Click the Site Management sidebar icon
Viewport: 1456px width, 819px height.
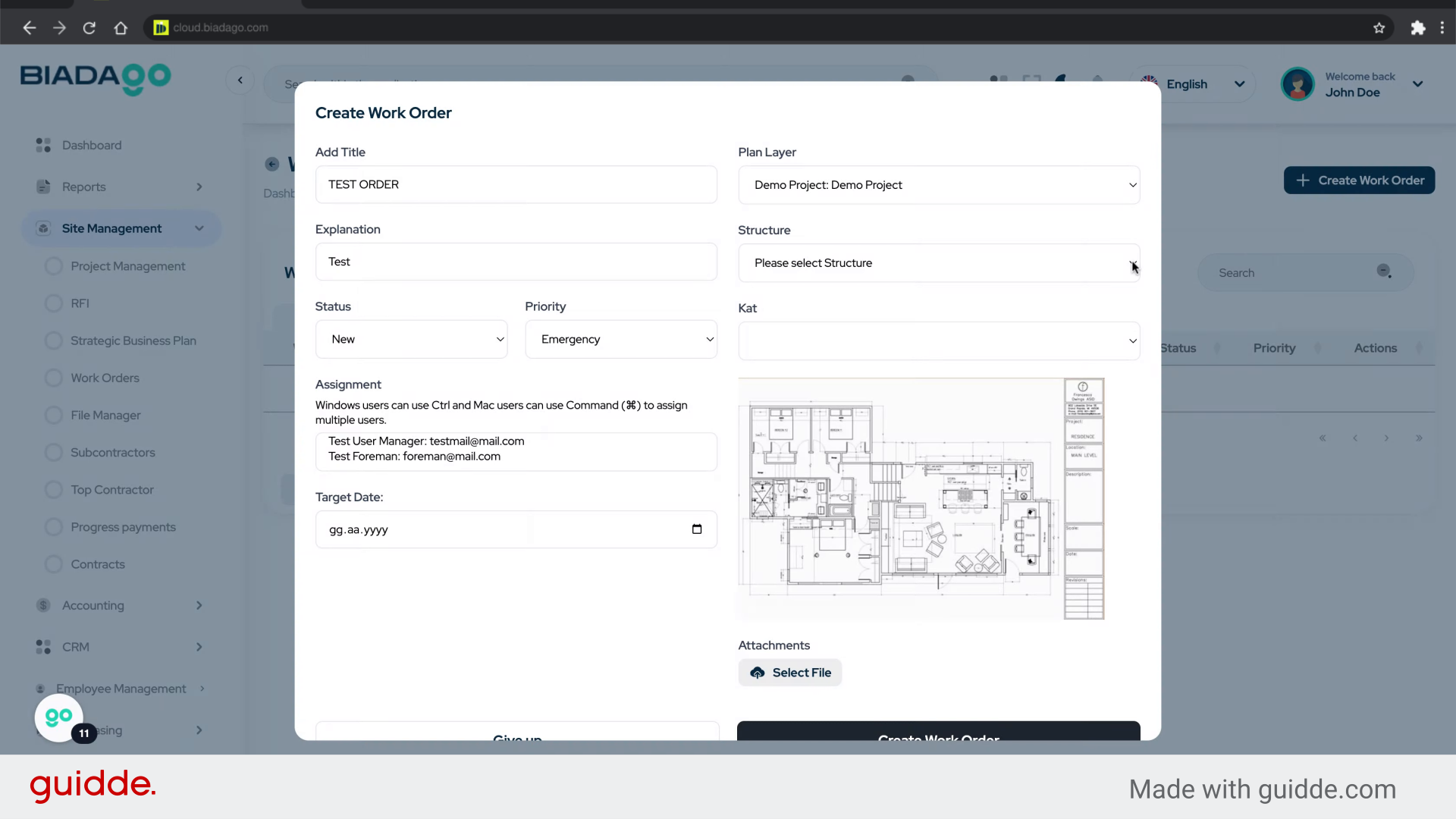(x=42, y=228)
